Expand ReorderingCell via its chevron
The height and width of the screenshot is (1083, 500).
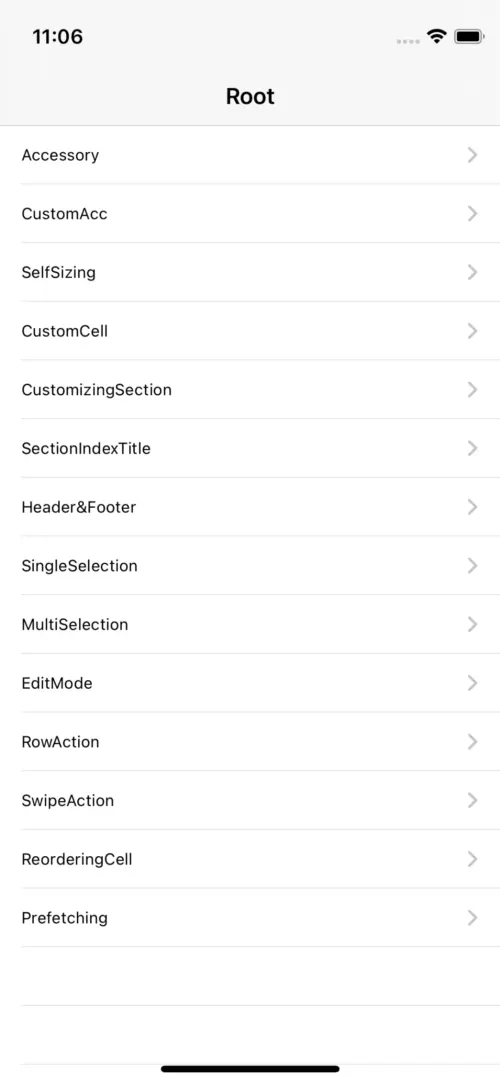tap(472, 859)
